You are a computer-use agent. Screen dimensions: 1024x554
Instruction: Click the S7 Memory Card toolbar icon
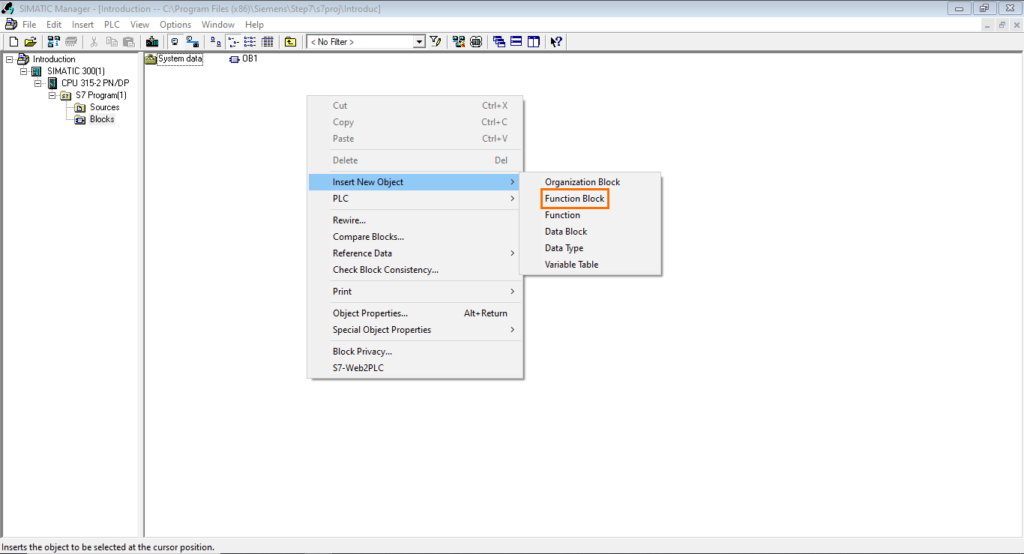tap(71, 42)
